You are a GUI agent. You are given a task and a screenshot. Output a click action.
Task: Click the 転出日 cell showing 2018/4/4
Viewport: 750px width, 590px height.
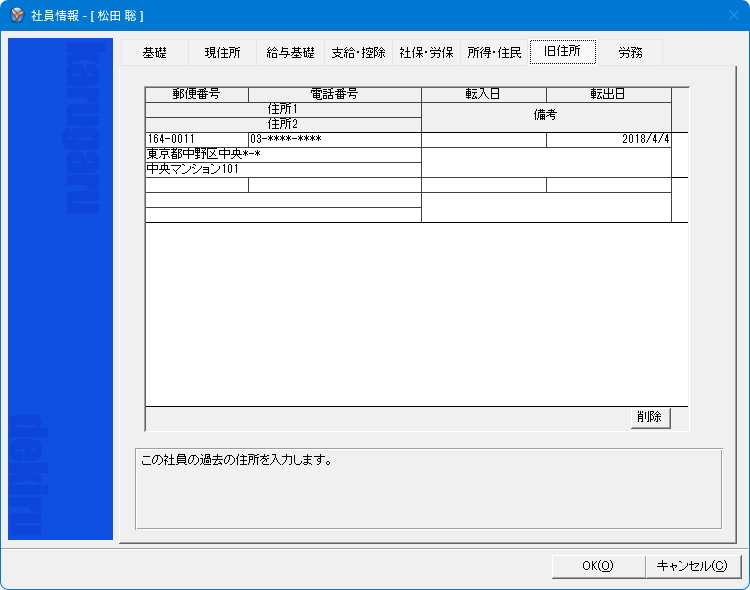[x=608, y=140]
